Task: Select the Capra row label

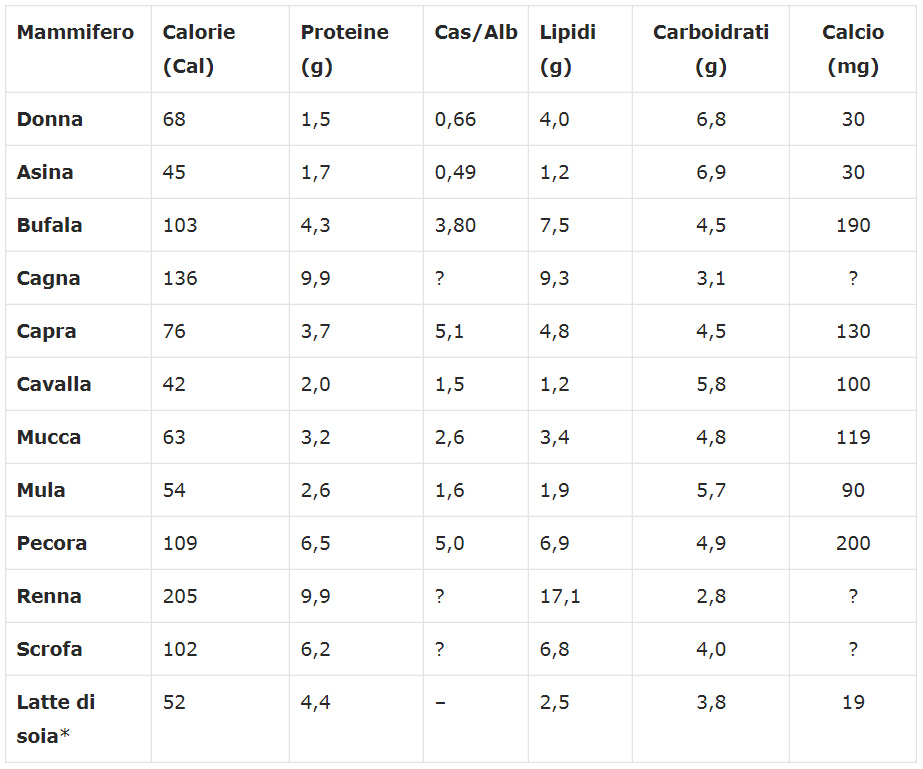Action: point(46,331)
